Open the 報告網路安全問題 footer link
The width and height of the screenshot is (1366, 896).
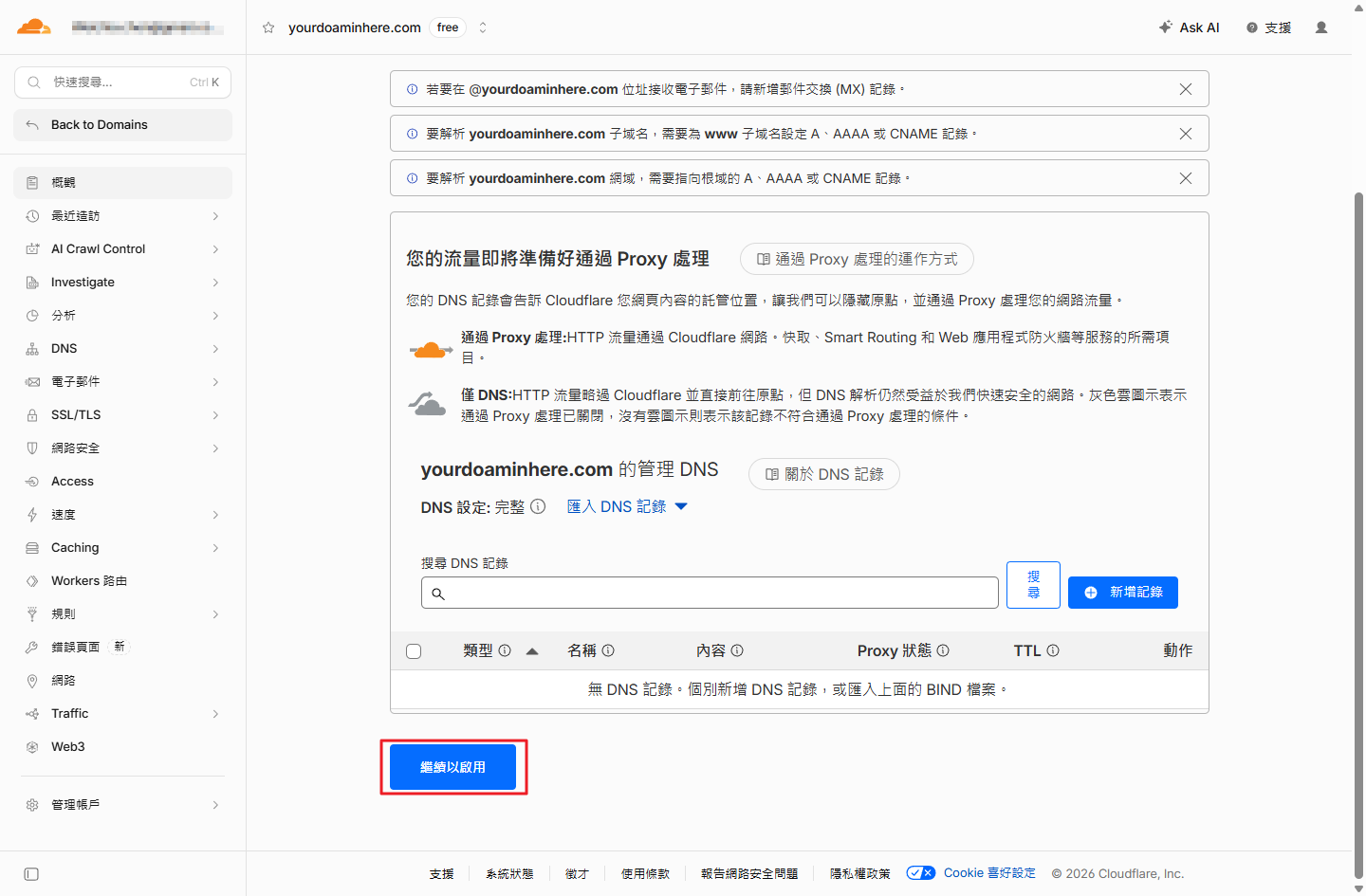click(749, 874)
